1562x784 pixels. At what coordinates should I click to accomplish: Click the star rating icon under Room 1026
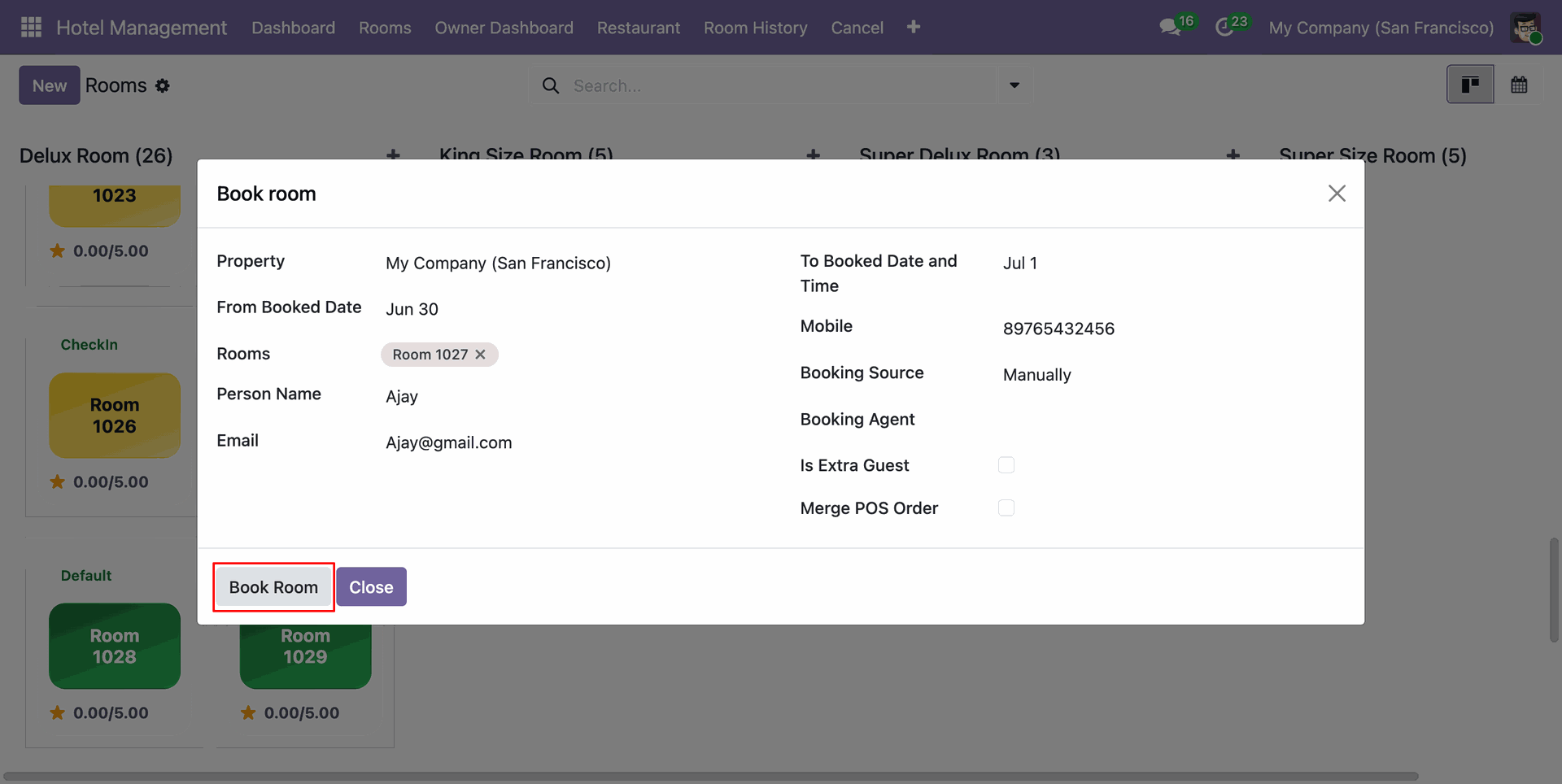coord(57,481)
